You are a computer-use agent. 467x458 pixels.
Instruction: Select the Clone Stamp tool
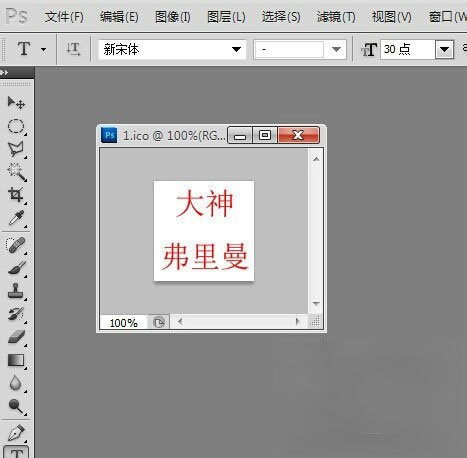tap(16, 291)
